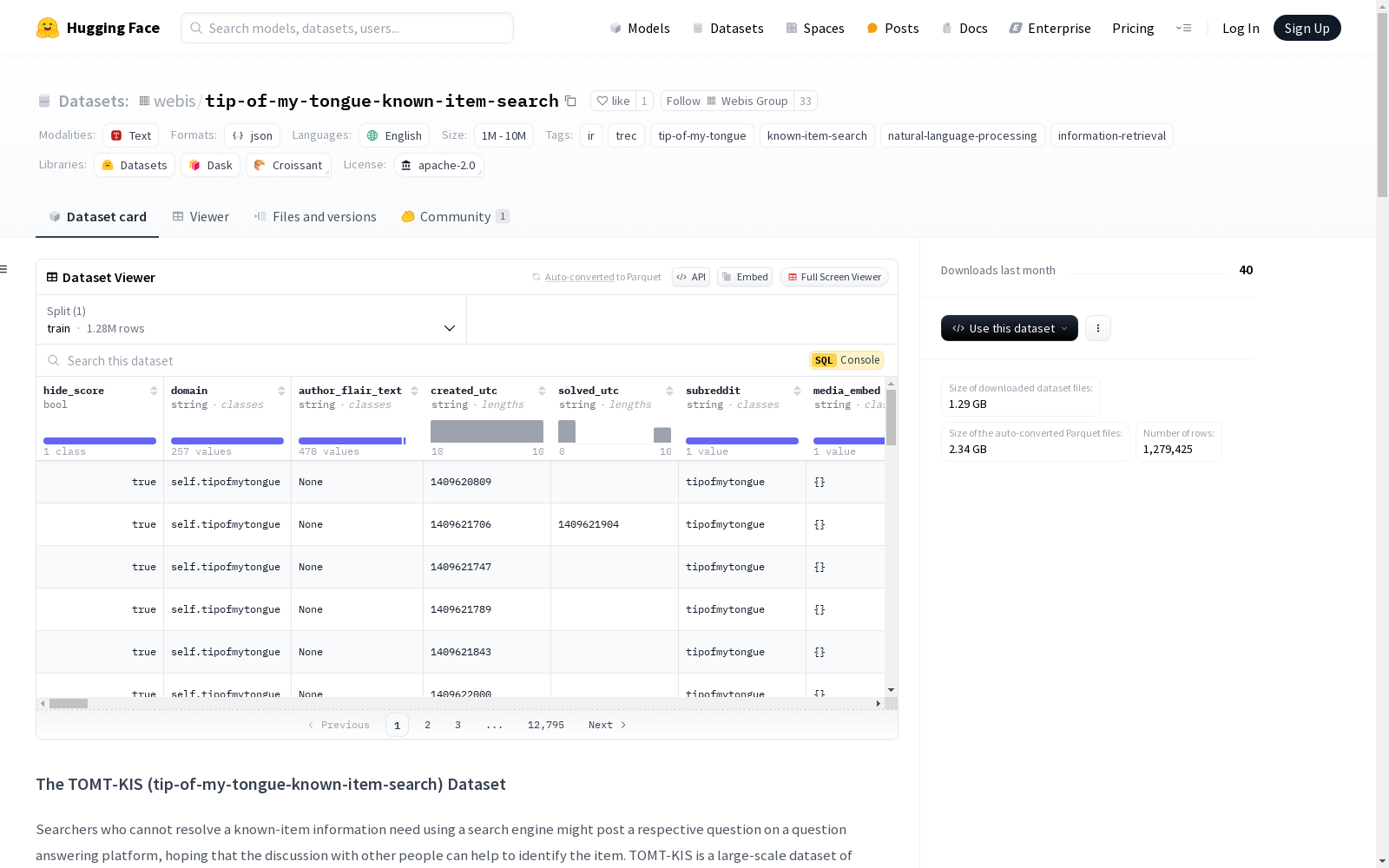Expand the Split train dropdown
Screen dimensions: 1389x868
[251, 319]
